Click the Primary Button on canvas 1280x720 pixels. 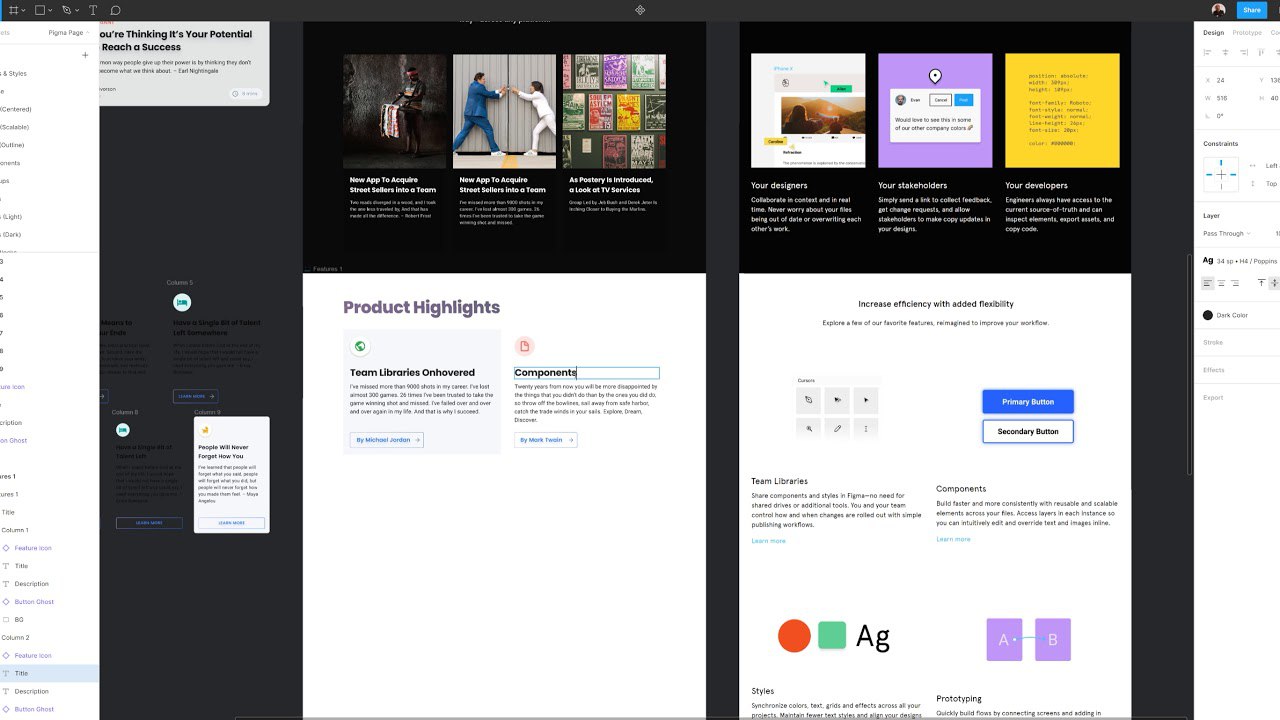(1028, 402)
